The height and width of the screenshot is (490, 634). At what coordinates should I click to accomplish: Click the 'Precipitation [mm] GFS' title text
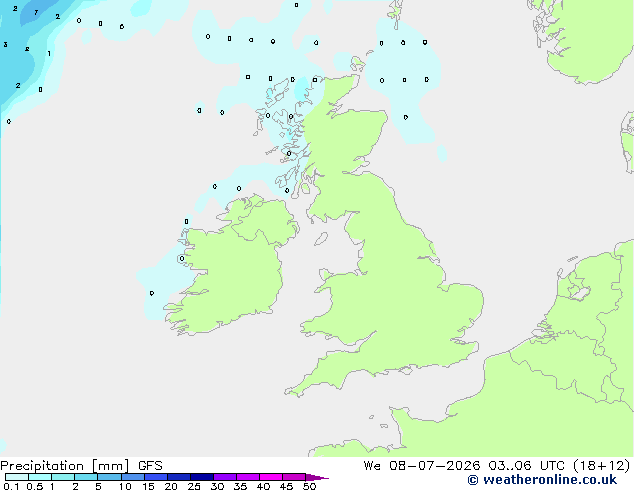point(81,466)
